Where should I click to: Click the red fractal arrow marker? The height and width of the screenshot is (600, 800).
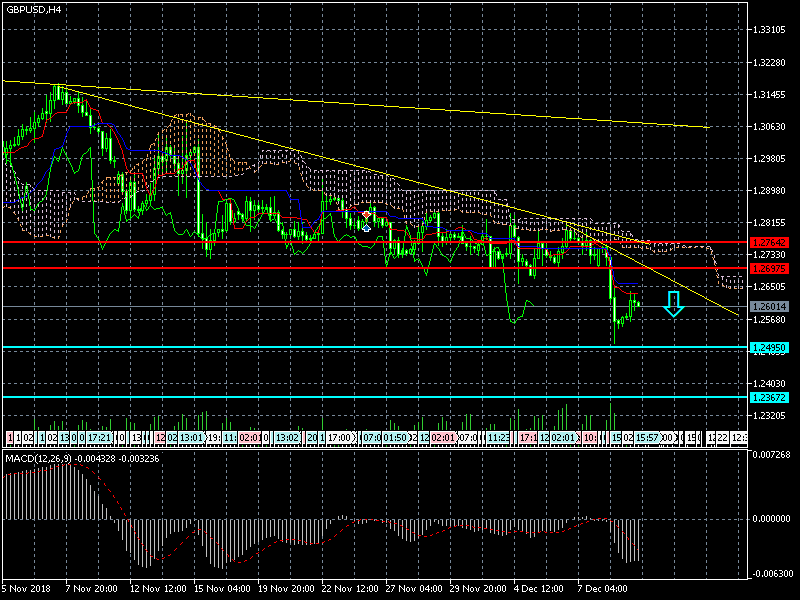tap(367, 215)
